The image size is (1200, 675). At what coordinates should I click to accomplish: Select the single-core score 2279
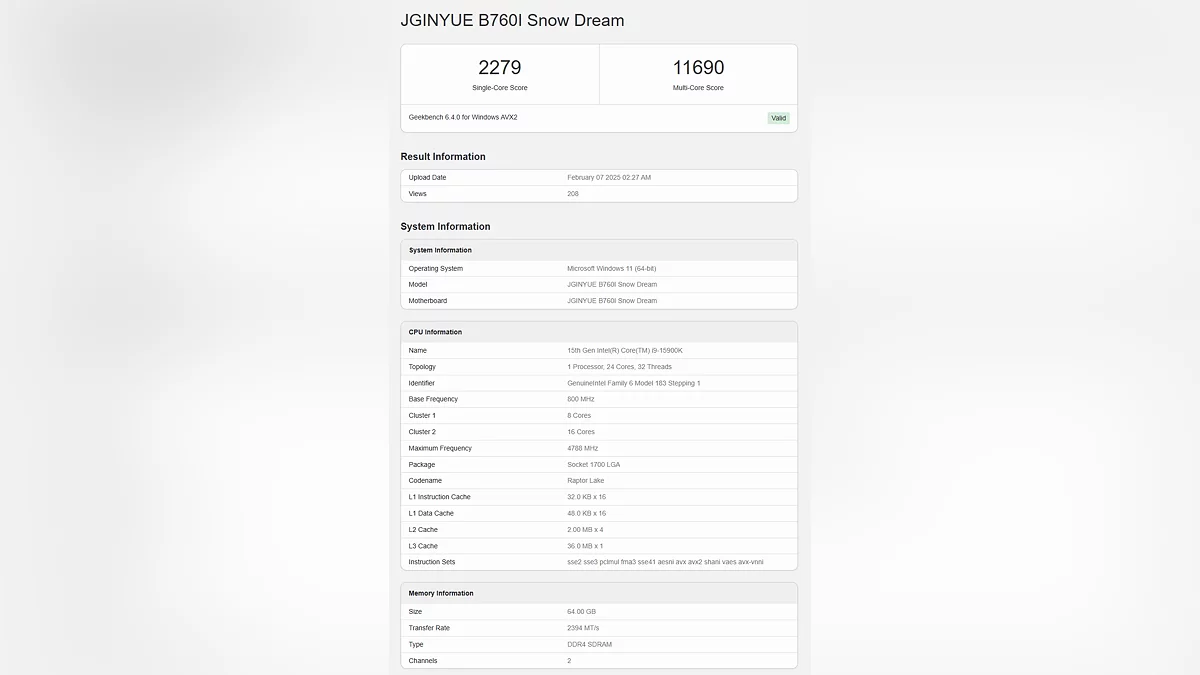[500, 67]
